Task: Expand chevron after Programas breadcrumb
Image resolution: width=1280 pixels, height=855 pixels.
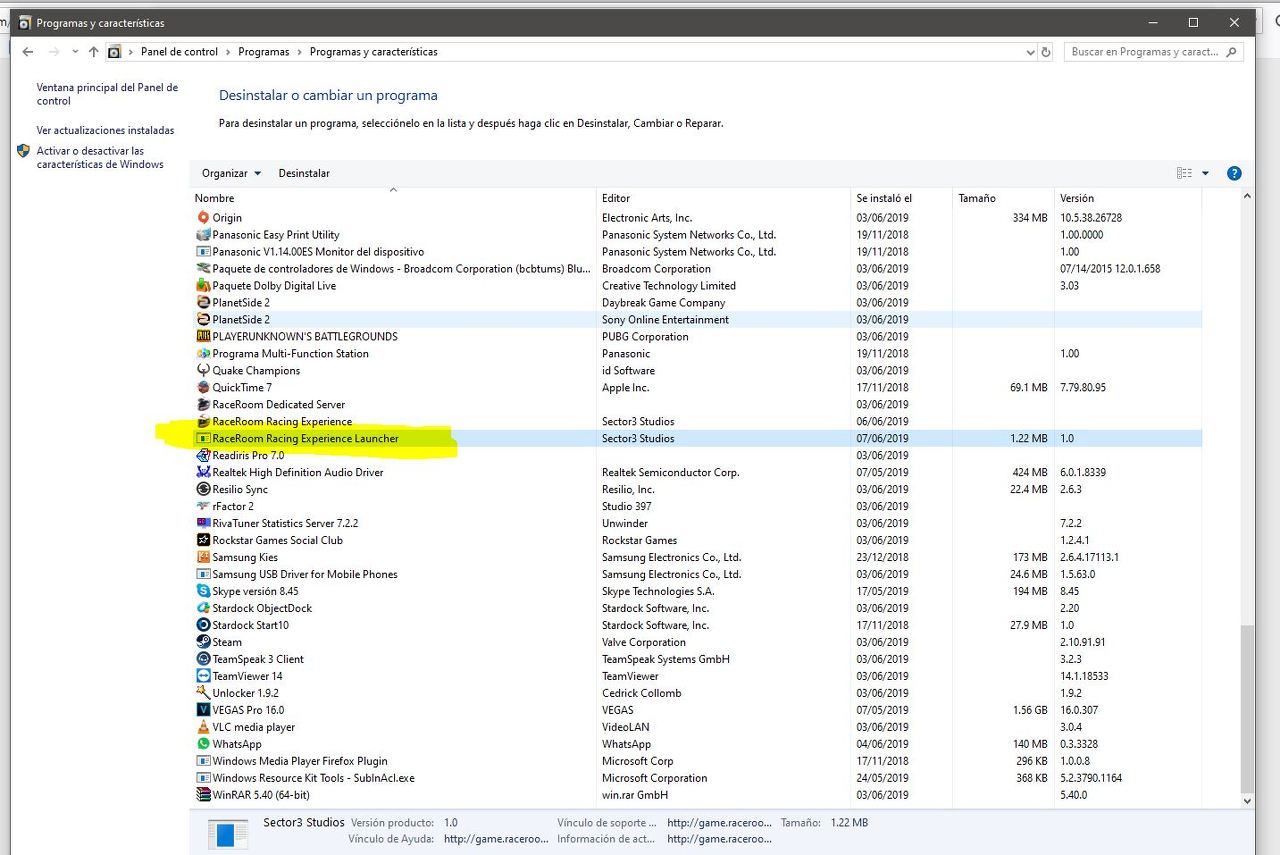Action: (300, 52)
